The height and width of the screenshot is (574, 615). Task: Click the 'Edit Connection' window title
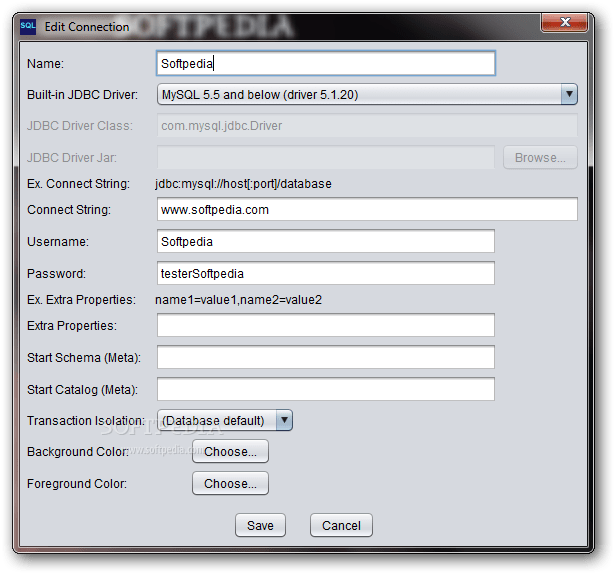click(87, 27)
